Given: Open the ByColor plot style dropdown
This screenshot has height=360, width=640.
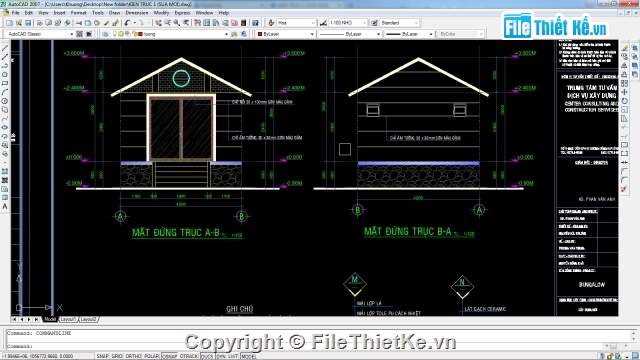Looking at the screenshot, I should 460,34.
